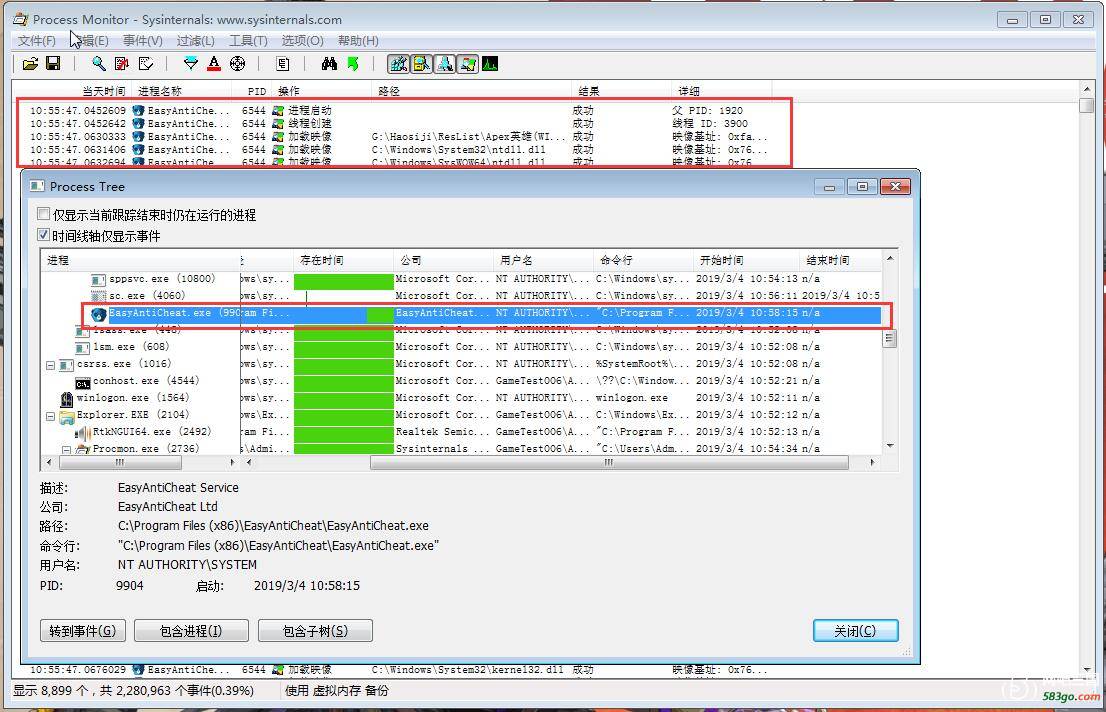Viewport: 1106px width, 712px height.
Task: Click the EasyAntiCheat.exe shield icon in tree
Action: pyautogui.click(x=99, y=314)
